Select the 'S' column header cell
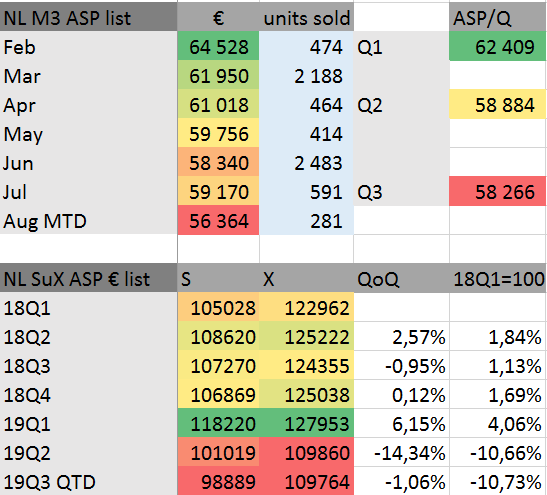Viewport: 547px width, 495px height. tap(218, 278)
